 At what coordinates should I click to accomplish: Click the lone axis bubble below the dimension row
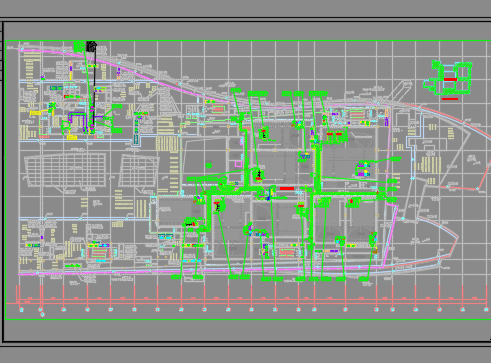click(x=42, y=314)
